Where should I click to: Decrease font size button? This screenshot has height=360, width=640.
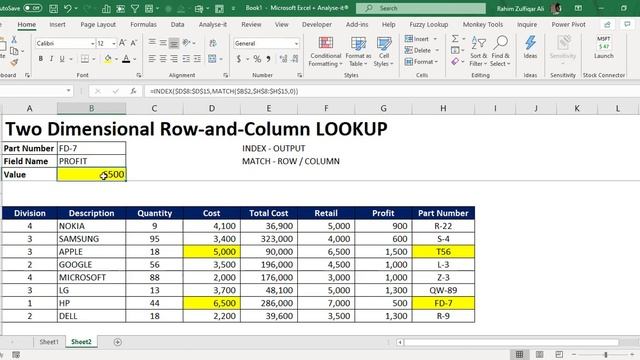(x=133, y=43)
